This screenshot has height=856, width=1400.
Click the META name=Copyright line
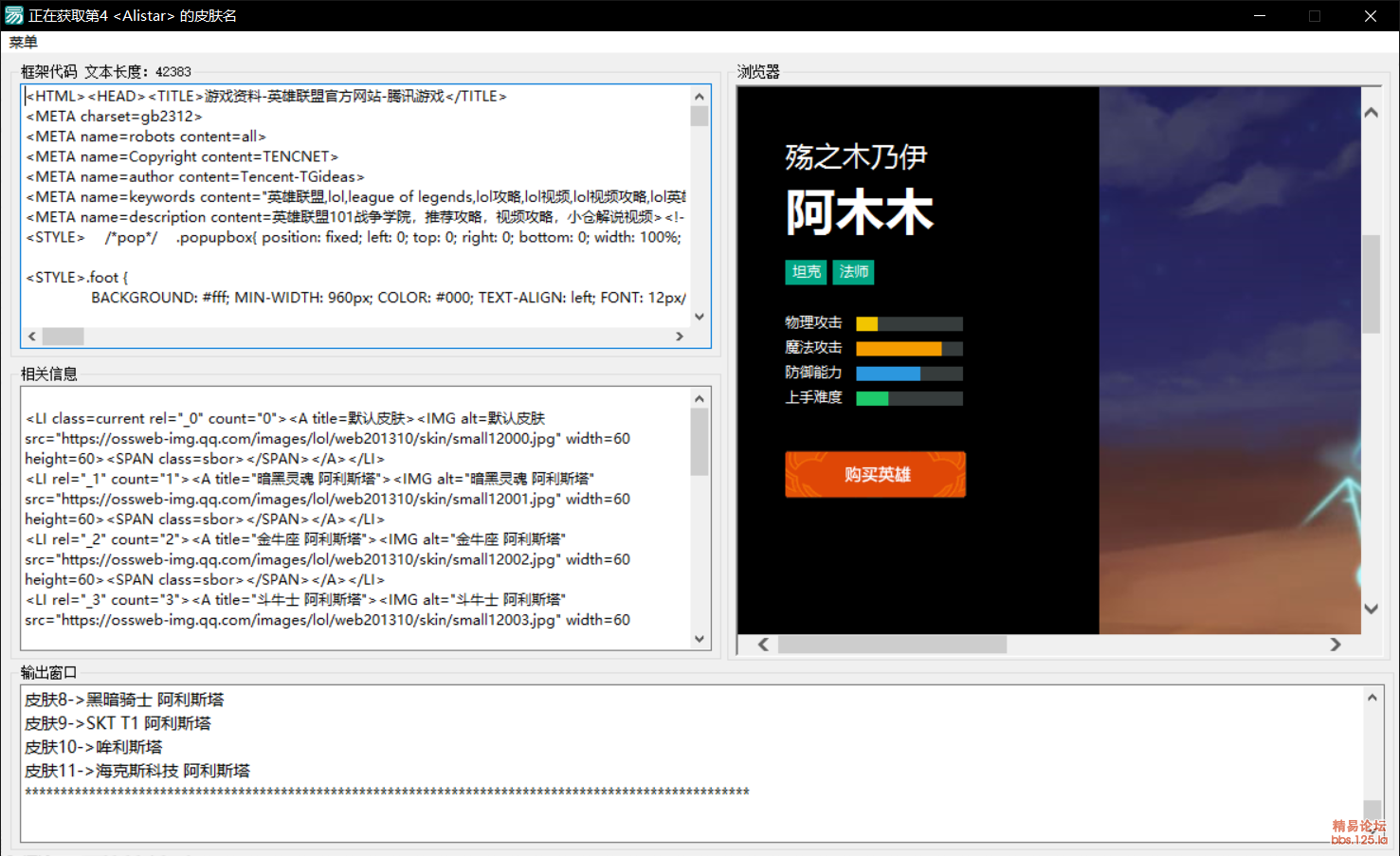182,156
